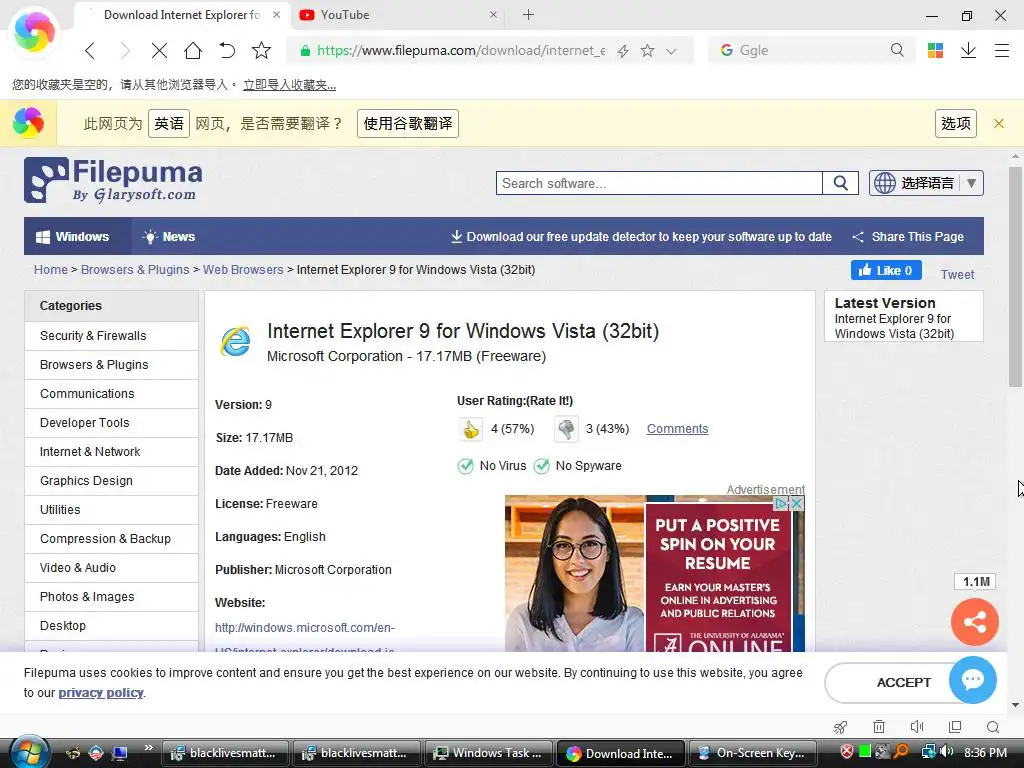Open the Compression & Backup category

click(x=112, y=539)
